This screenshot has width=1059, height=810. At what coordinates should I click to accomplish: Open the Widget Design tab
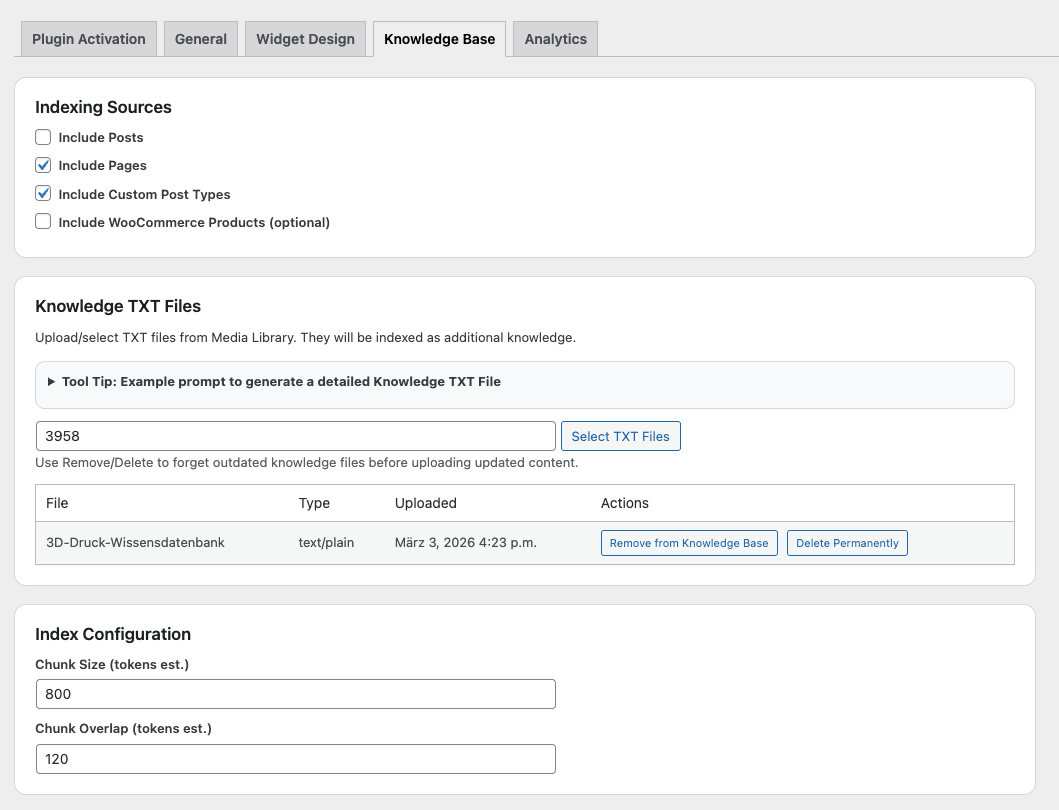tap(305, 39)
